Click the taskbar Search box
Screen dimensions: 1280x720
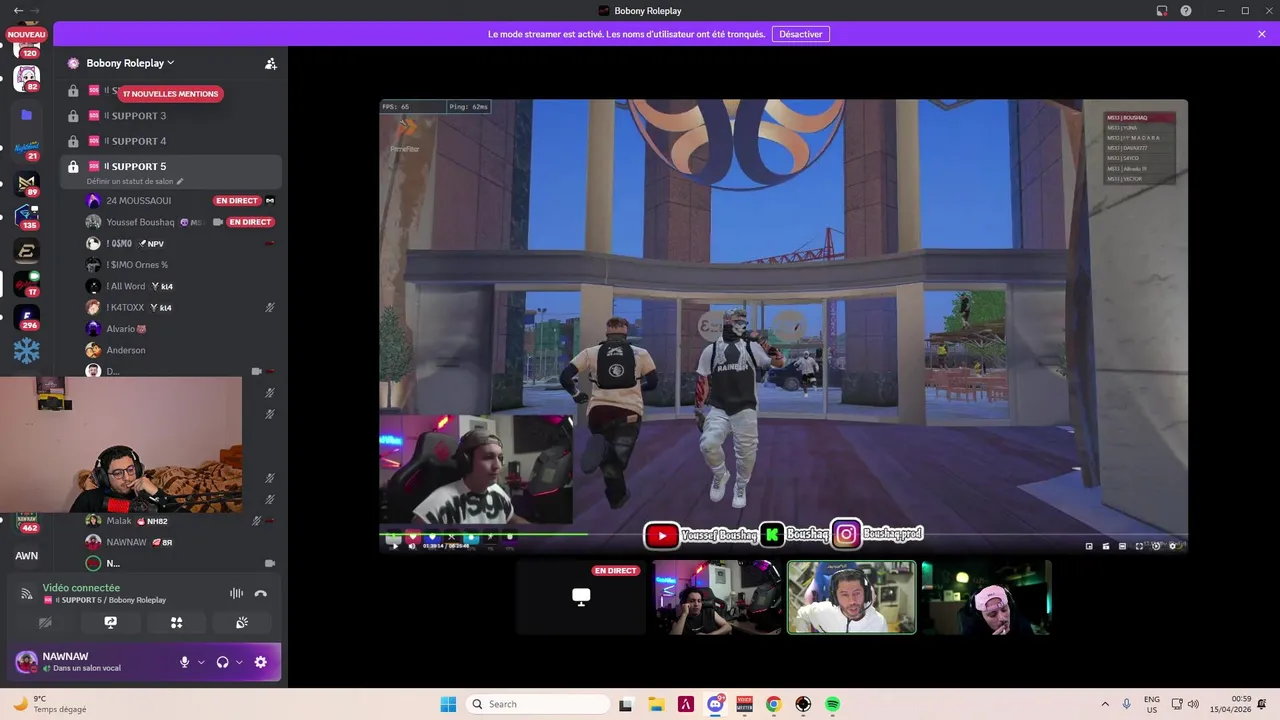[x=539, y=704]
